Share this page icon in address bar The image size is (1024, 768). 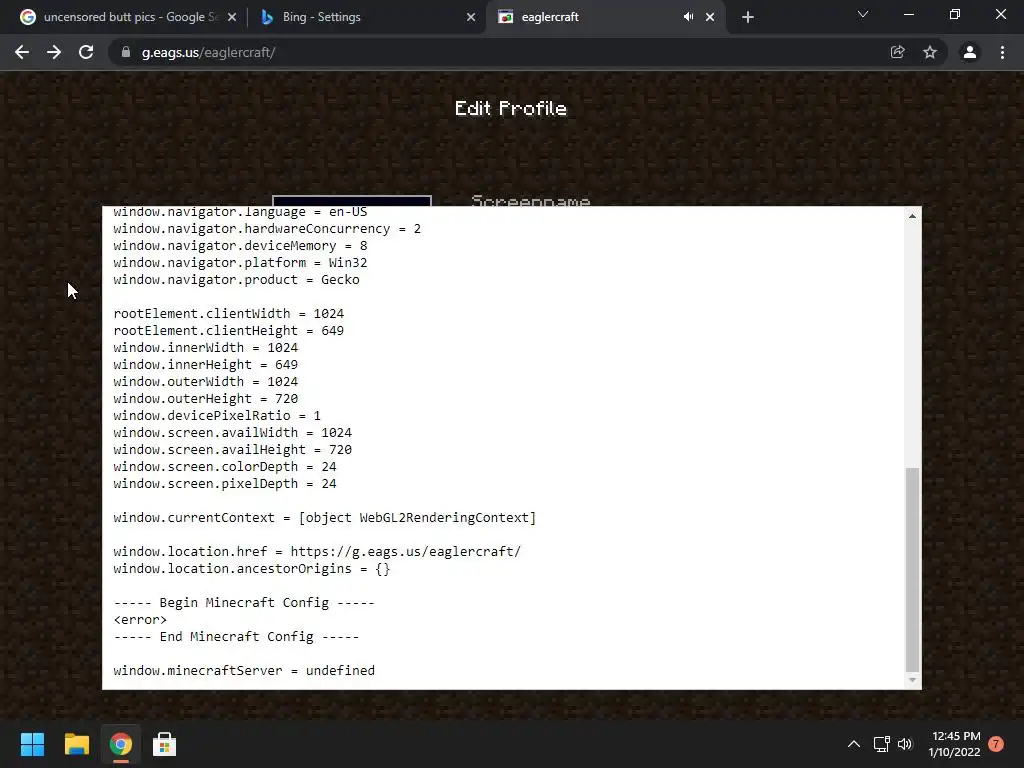[x=898, y=52]
